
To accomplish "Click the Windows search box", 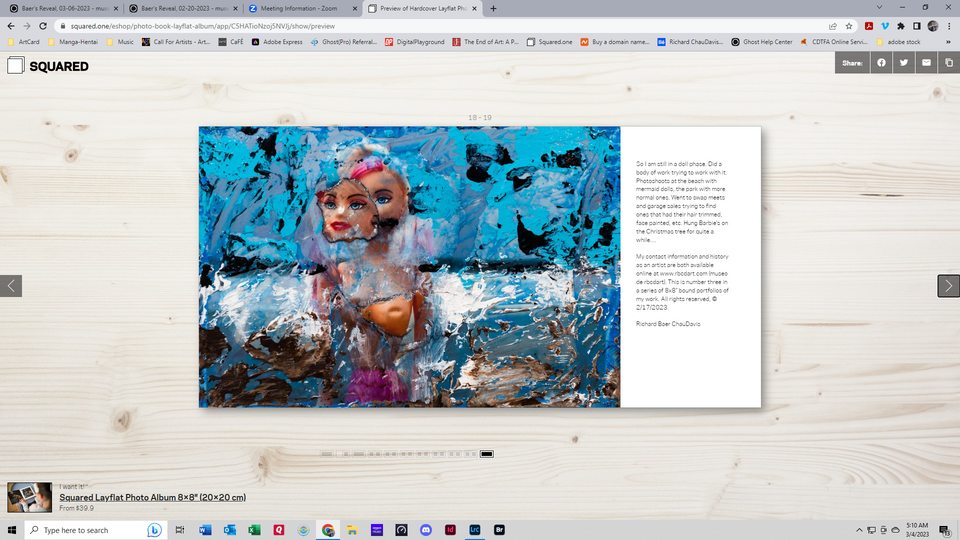I will tap(95, 530).
